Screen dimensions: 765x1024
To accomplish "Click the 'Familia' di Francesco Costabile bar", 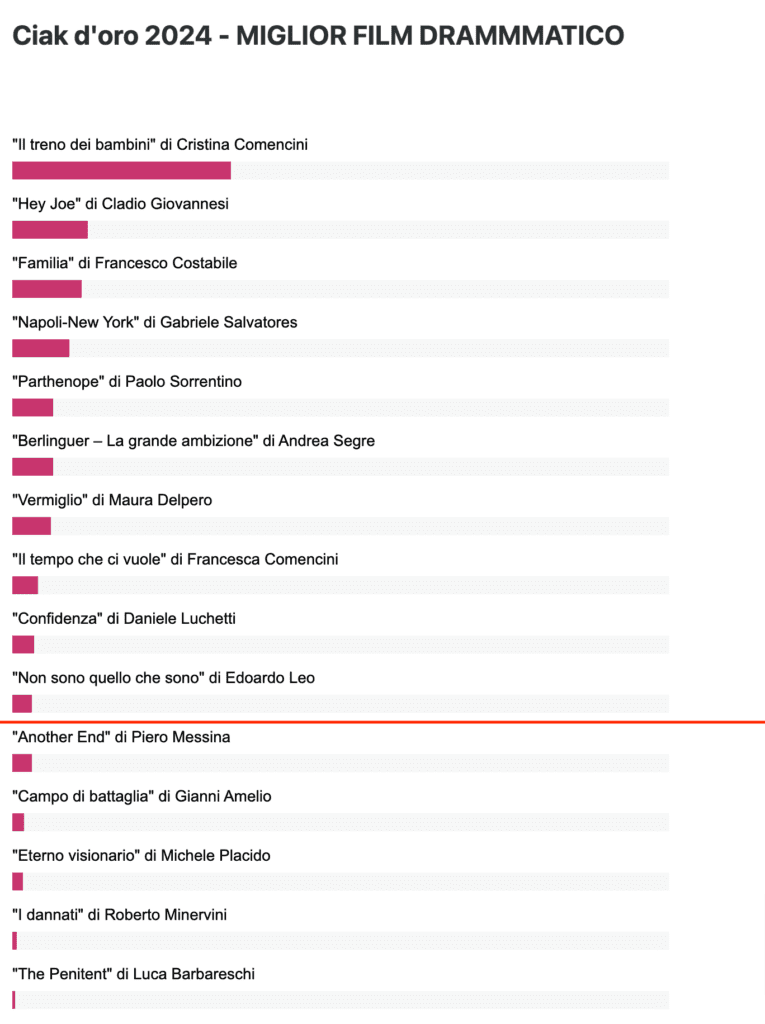I will point(47,289).
